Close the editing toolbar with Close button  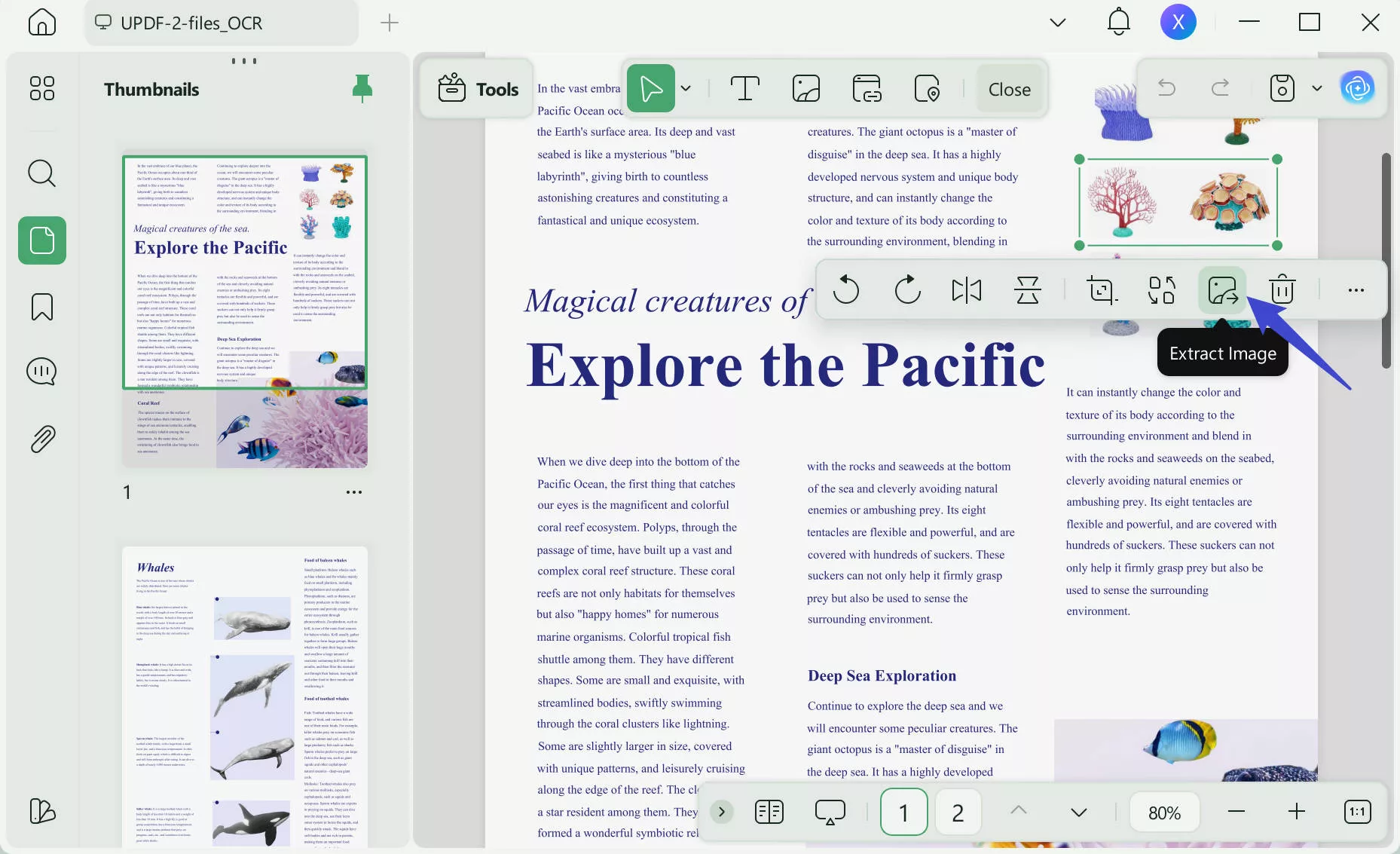(x=1009, y=88)
